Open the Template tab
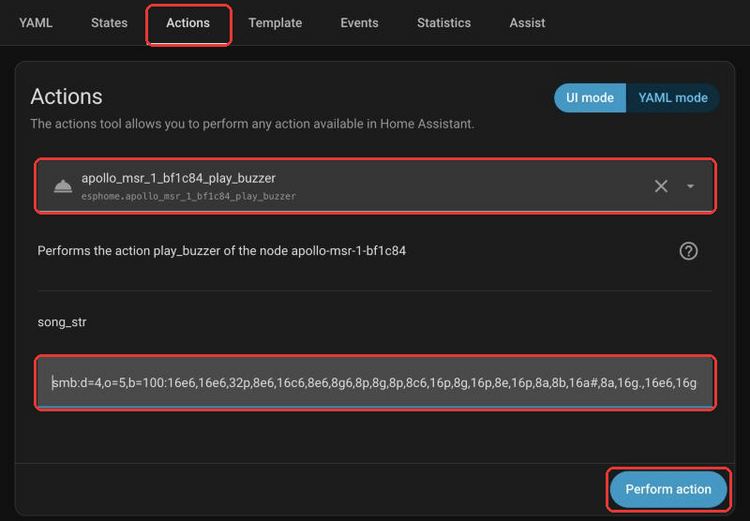Screen dimensions: 750x521 [275, 22]
